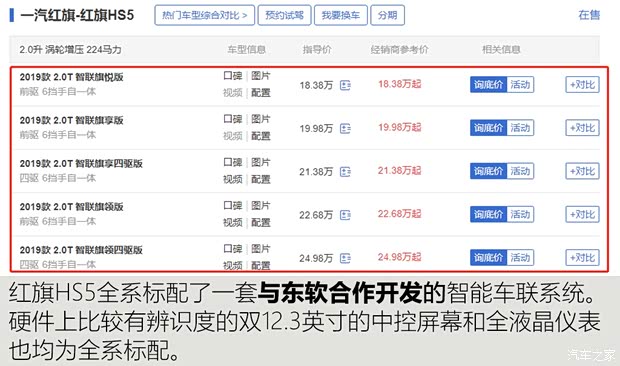Click 询底价 for 智联旗享版 front-drive

click(x=488, y=128)
